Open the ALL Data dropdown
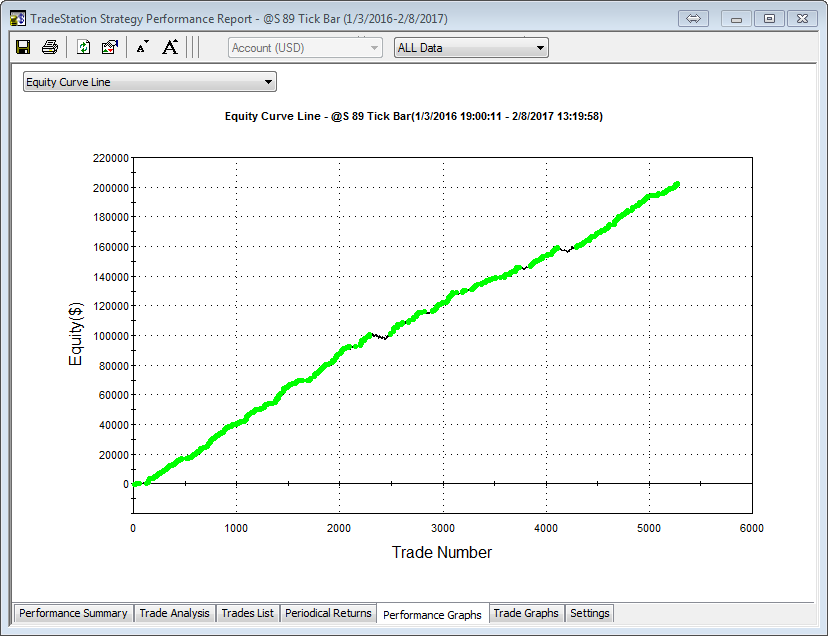Image resolution: width=828 pixels, height=636 pixels. [x=471, y=48]
